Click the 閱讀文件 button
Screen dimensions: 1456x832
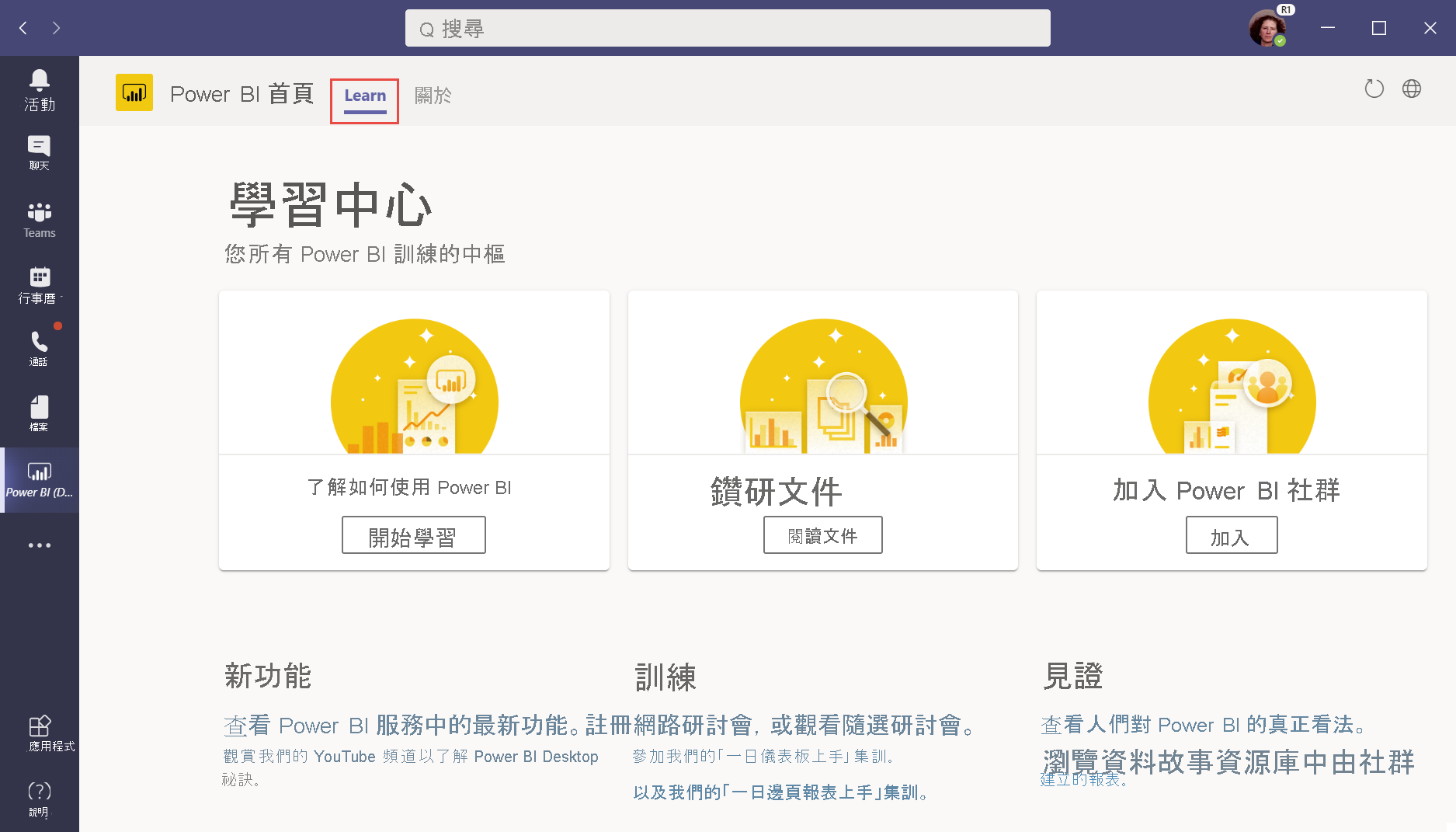point(823,535)
